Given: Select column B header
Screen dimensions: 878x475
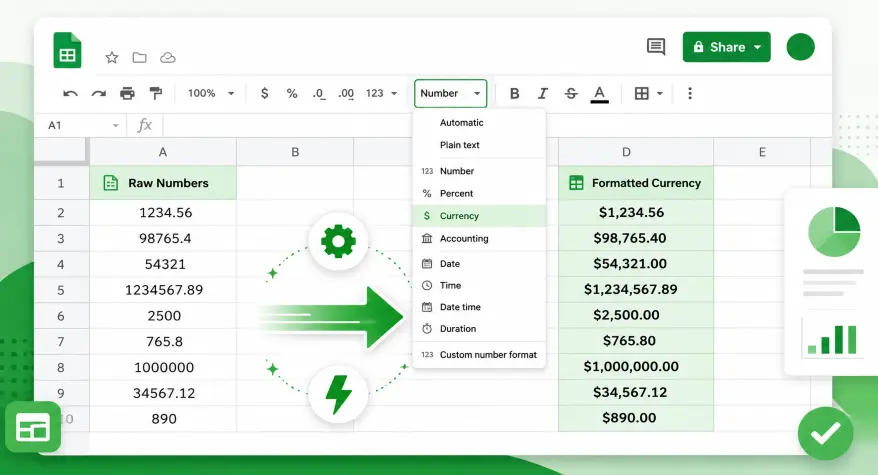Looking at the screenshot, I should point(295,152).
